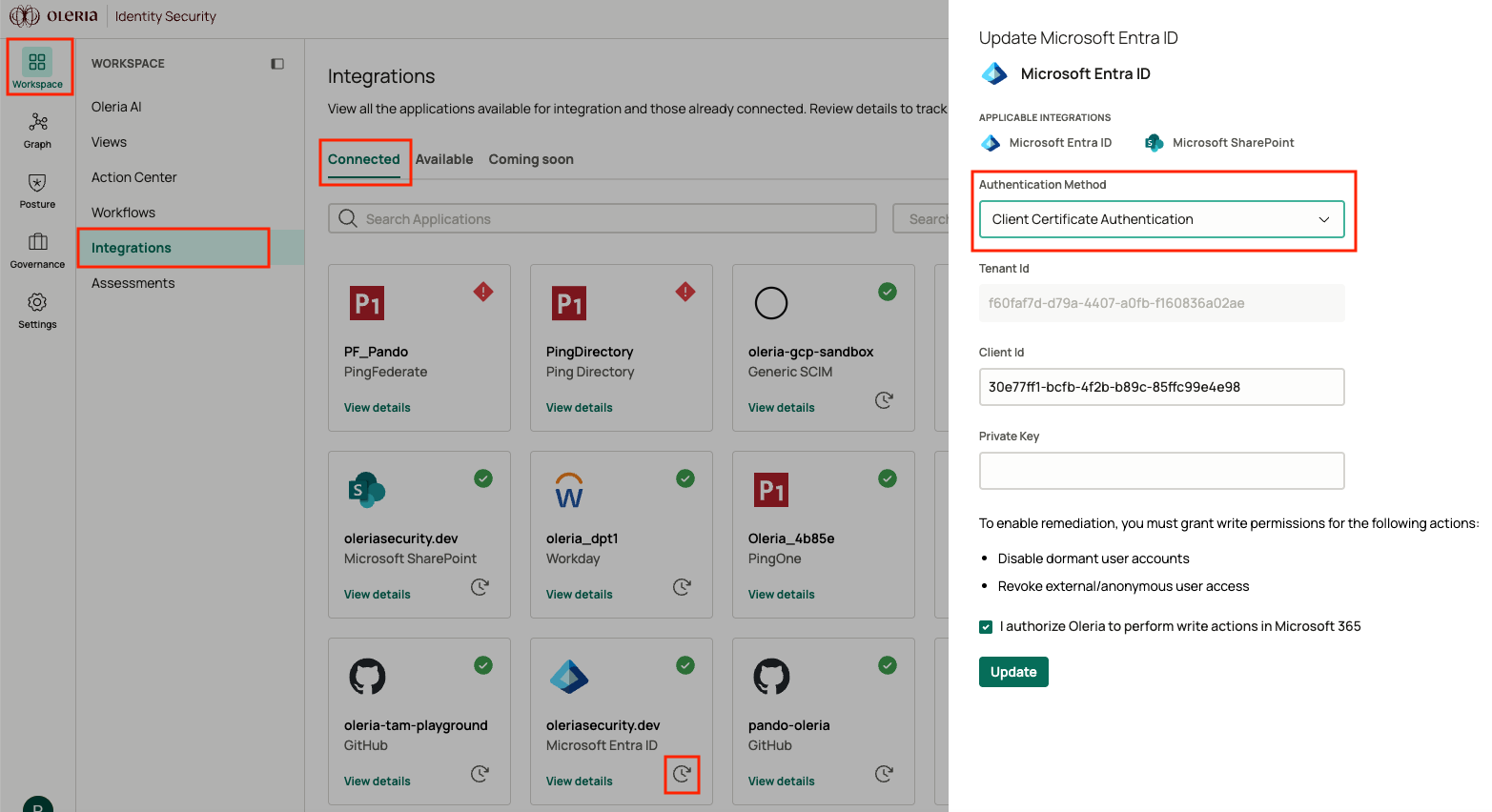This screenshot has height=812, width=1492.
Task: Click the PF_Pando error status icon
Action: click(483, 292)
